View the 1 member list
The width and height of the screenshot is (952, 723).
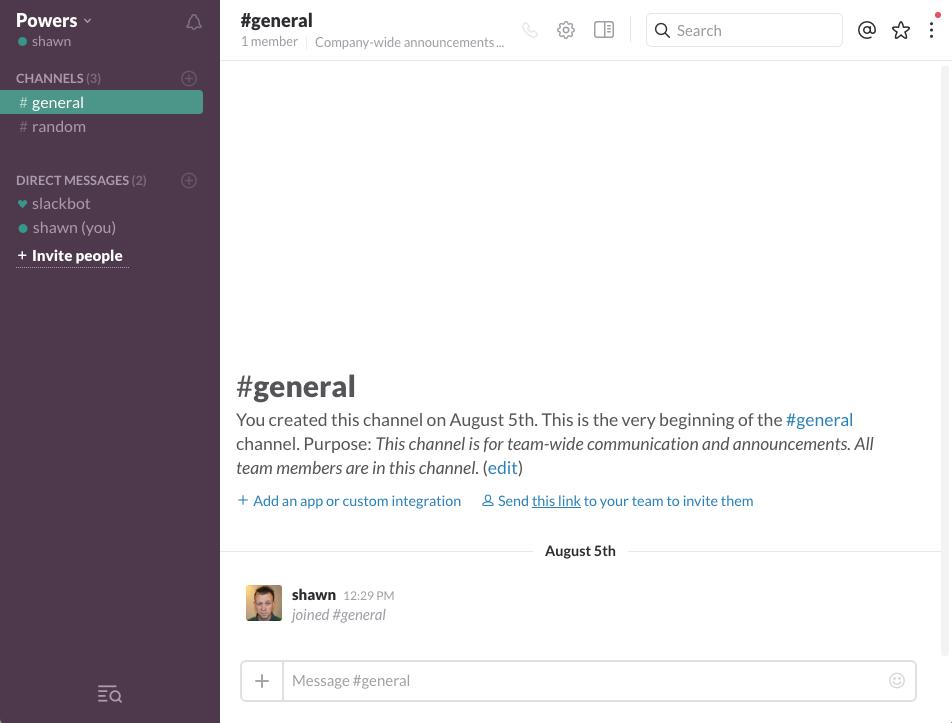269,42
